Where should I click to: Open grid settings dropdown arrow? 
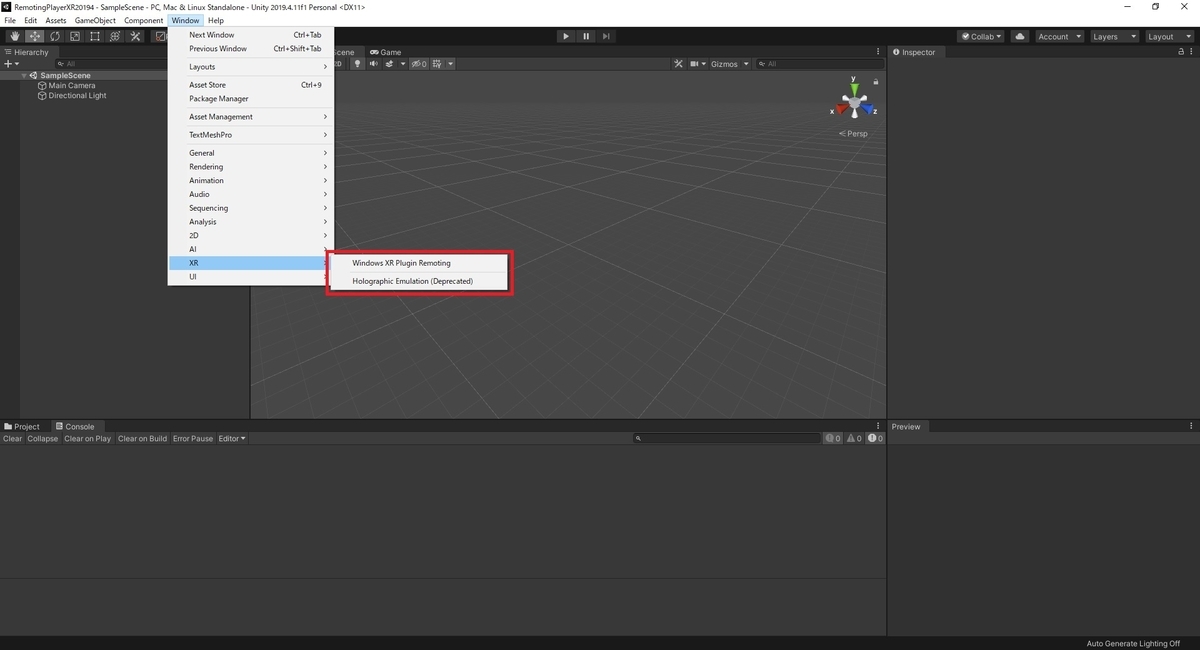(x=450, y=64)
